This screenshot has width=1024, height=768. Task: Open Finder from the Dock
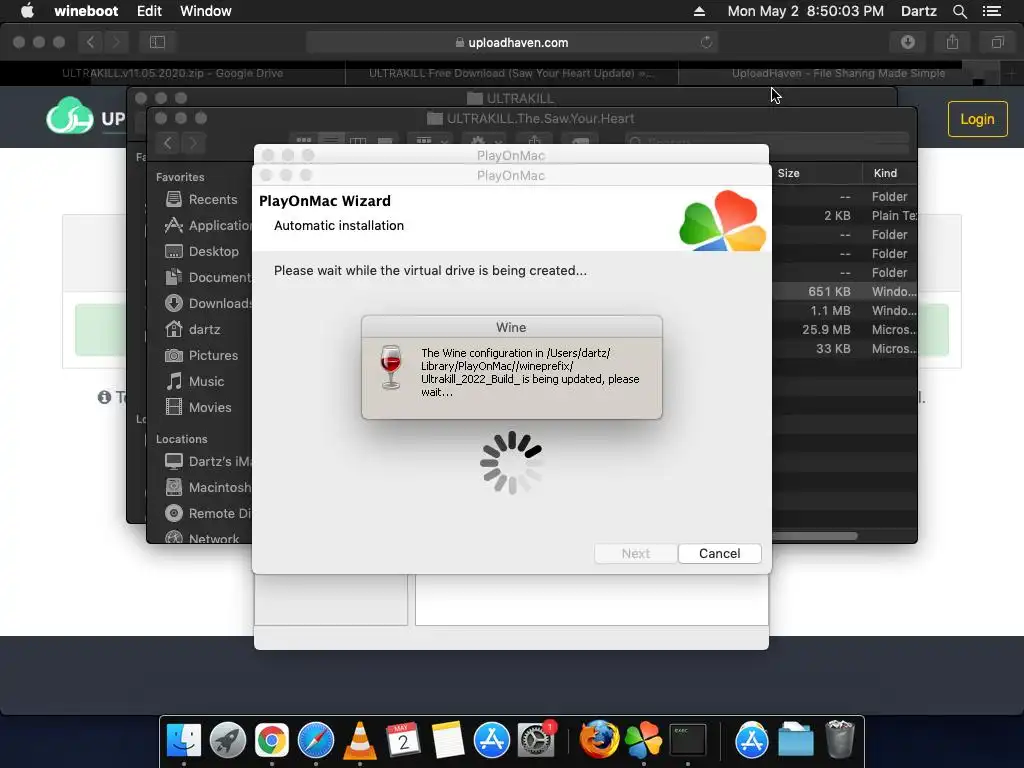(184, 741)
